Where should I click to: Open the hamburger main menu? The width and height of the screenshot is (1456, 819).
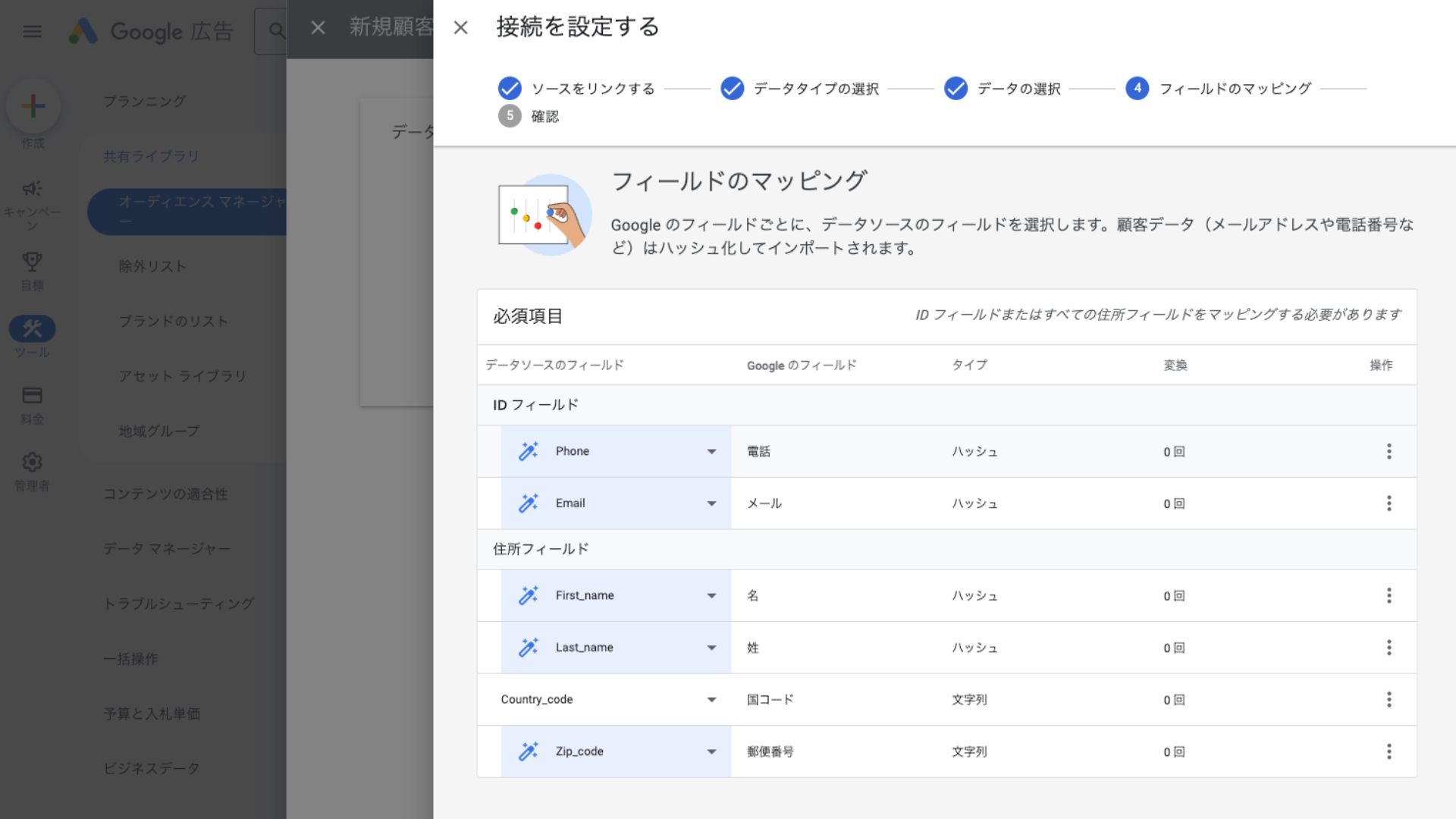(32, 31)
